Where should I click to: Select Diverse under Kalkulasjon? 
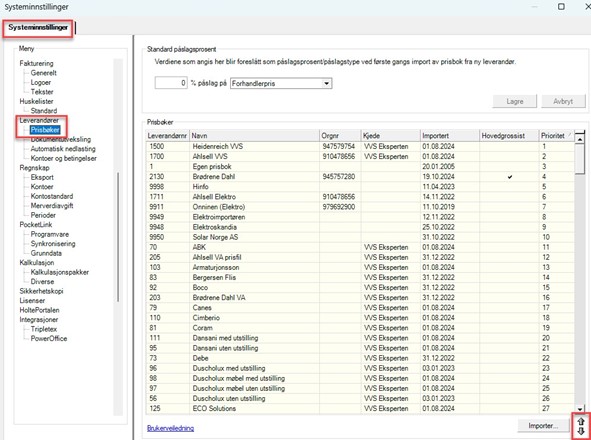[42, 282]
